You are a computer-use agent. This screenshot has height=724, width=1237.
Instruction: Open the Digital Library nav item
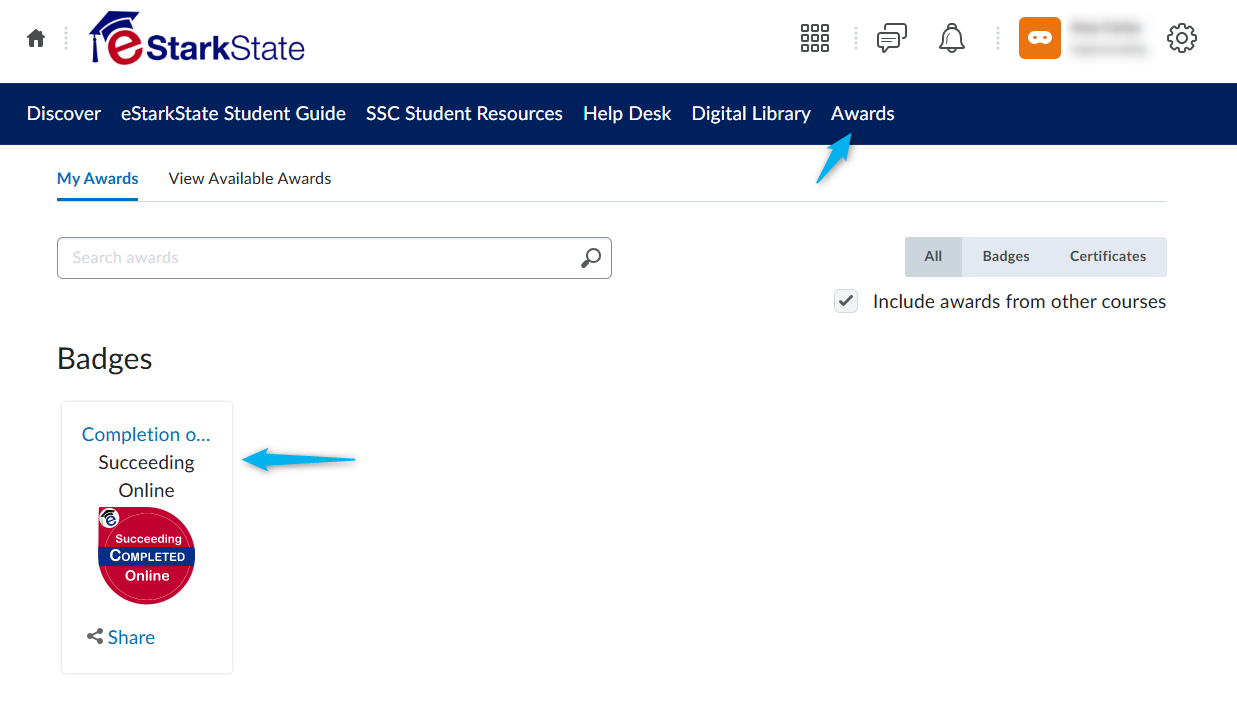751,114
